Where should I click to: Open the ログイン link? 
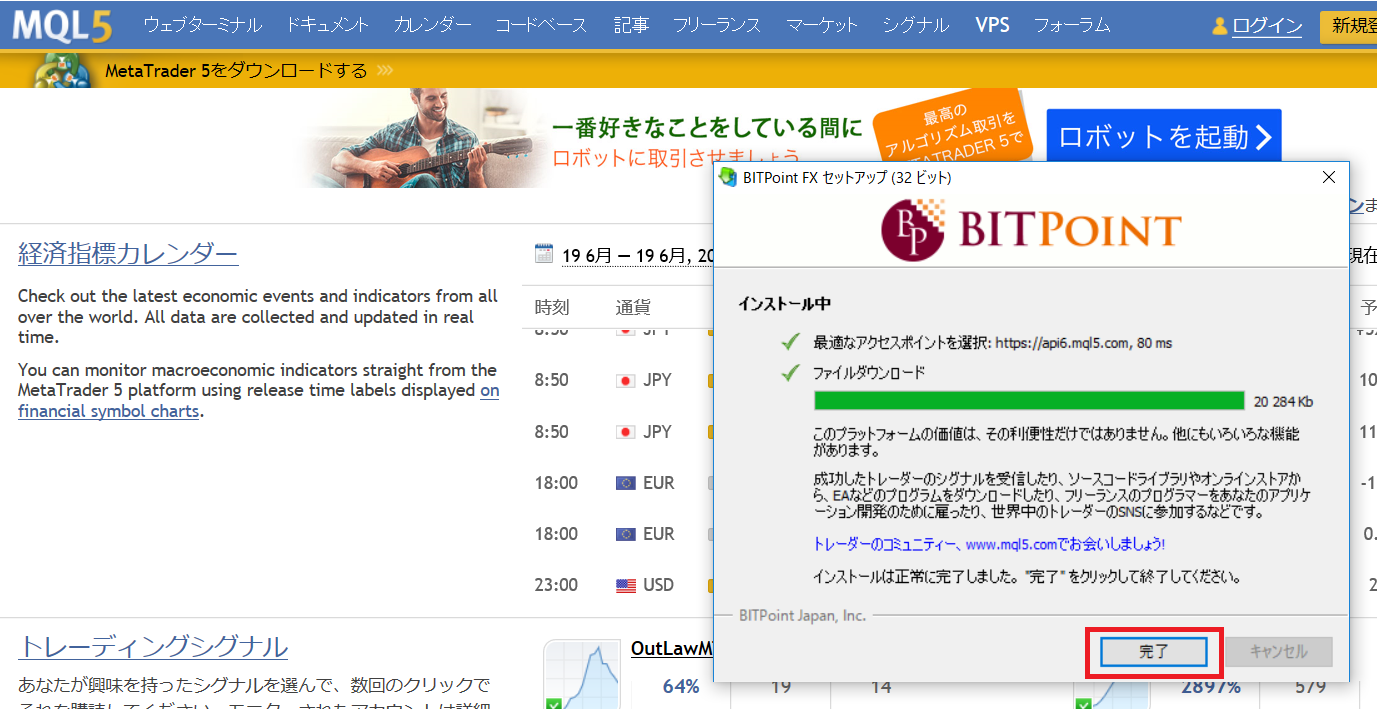pyautogui.click(x=1267, y=26)
